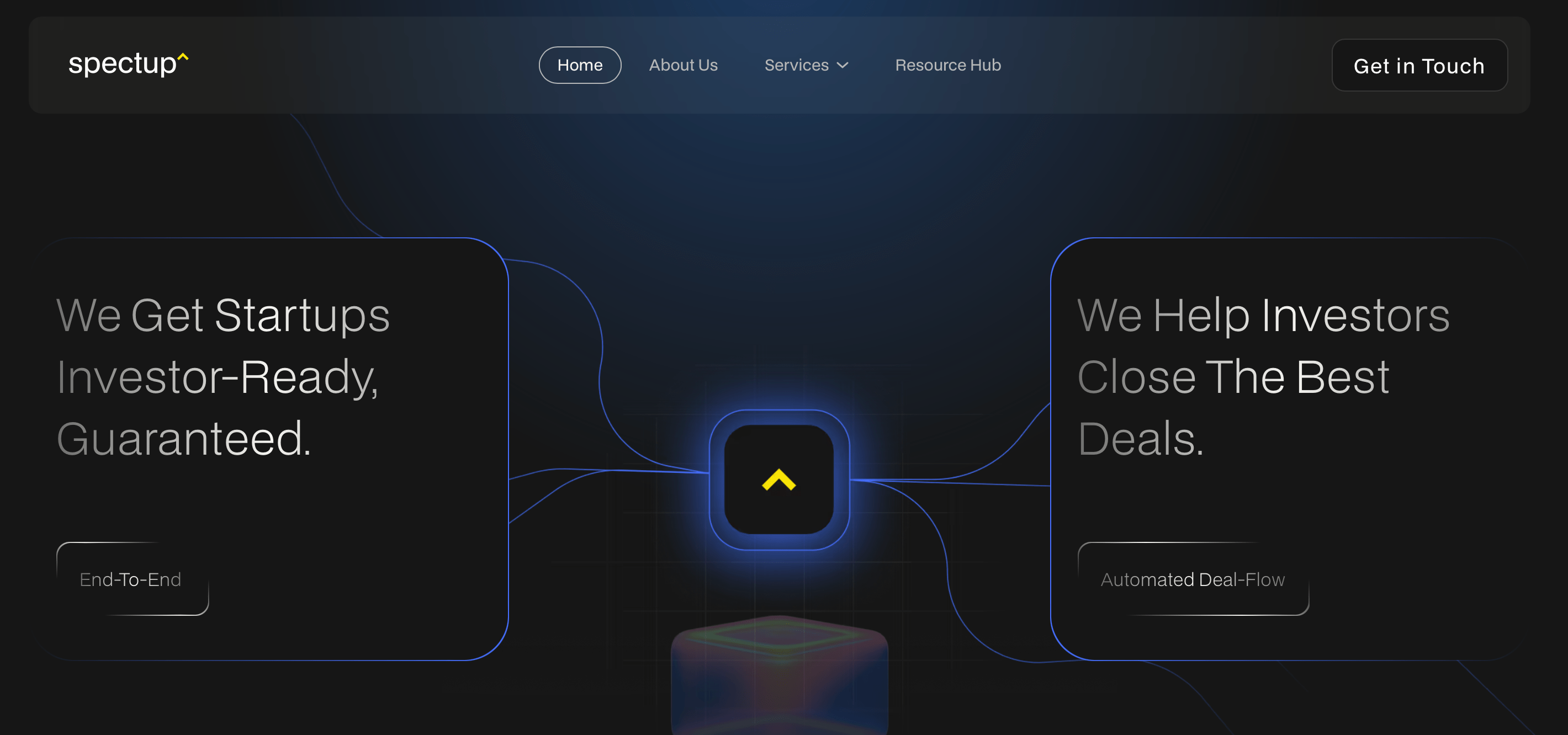Expand the Services dropdown chevron
This screenshot has width=1568, height=735.
coord(843,65)
